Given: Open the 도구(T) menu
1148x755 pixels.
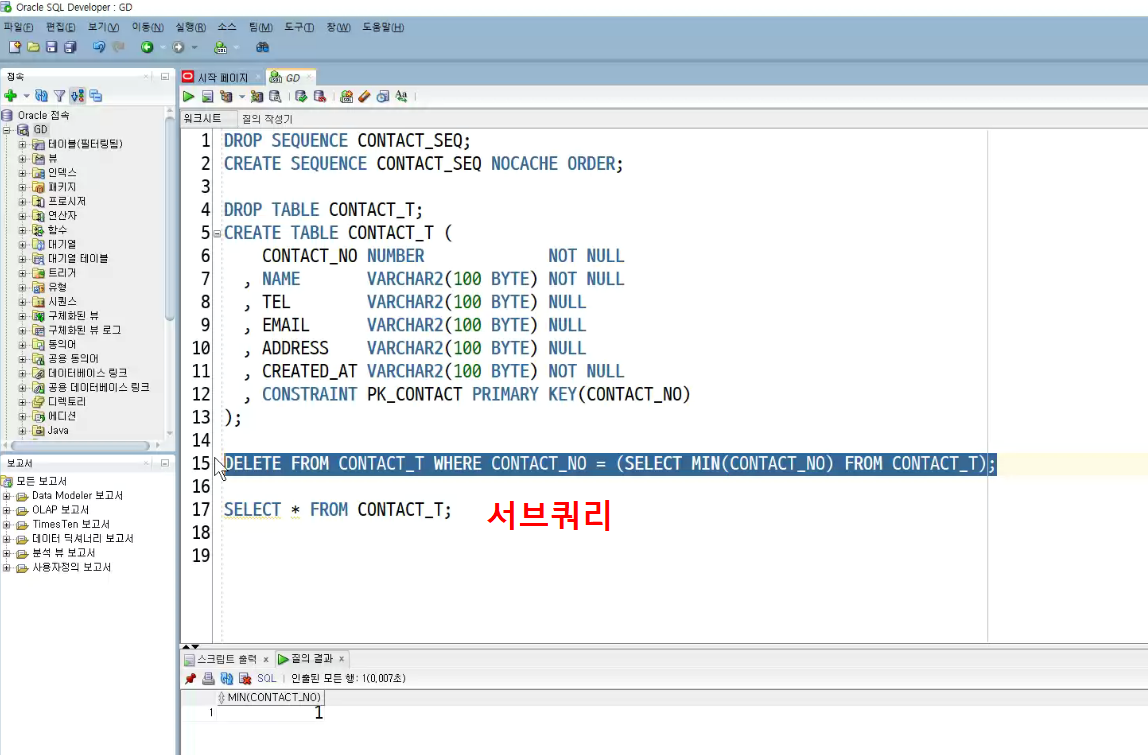Looking at the screenshot, I should click(x=299, y=27).
